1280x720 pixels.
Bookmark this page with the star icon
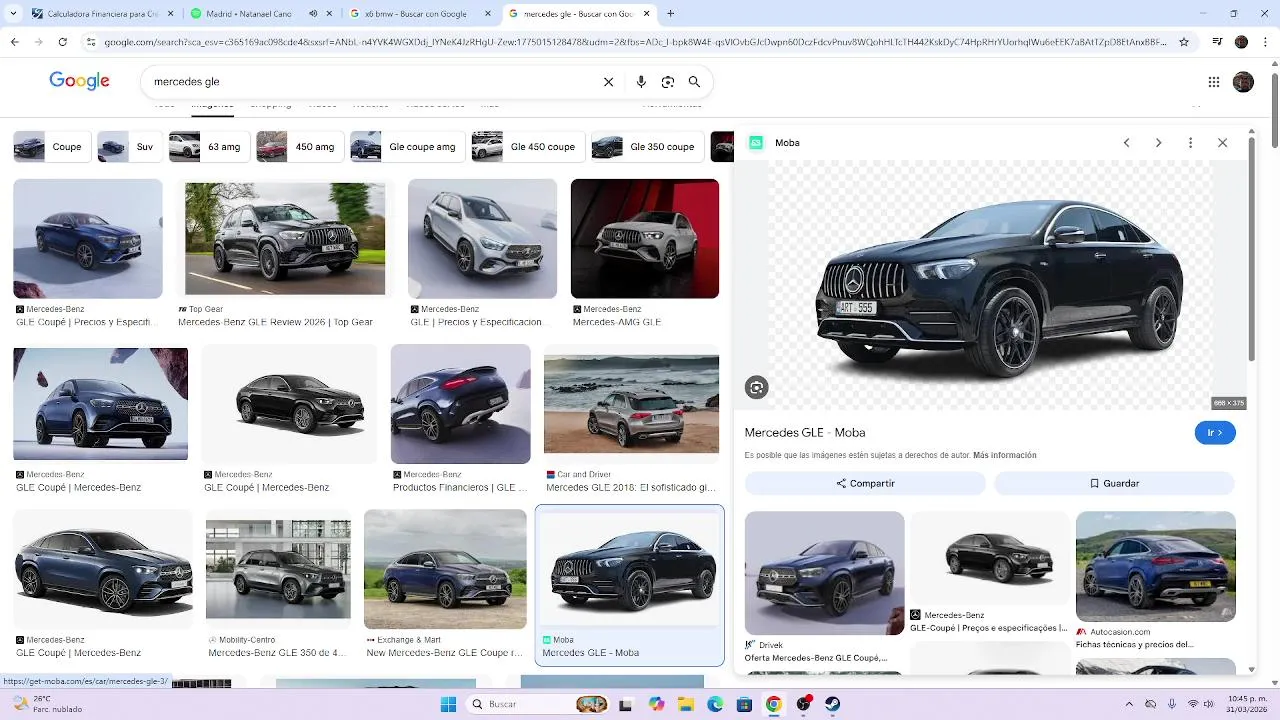pyautogui.click(x=1184, y=42)
